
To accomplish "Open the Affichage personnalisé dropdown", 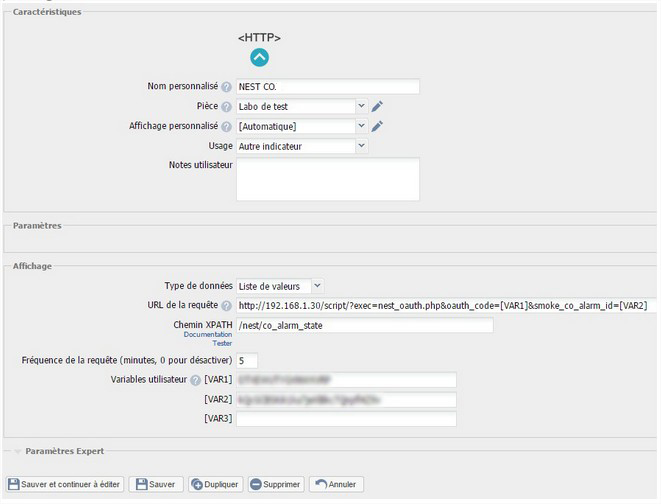I will 302,126.
